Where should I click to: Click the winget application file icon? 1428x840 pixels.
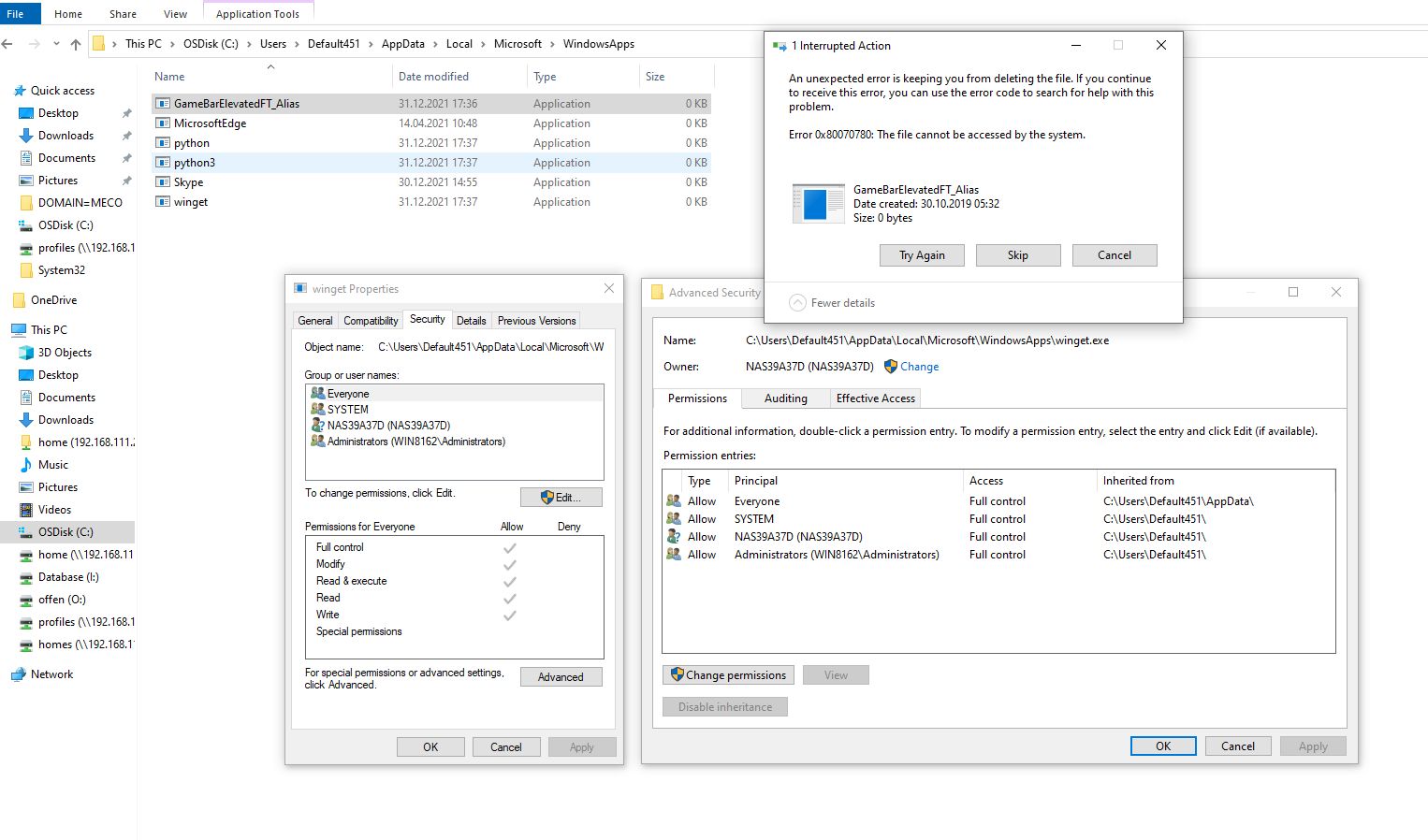click(x=163, y=202)
